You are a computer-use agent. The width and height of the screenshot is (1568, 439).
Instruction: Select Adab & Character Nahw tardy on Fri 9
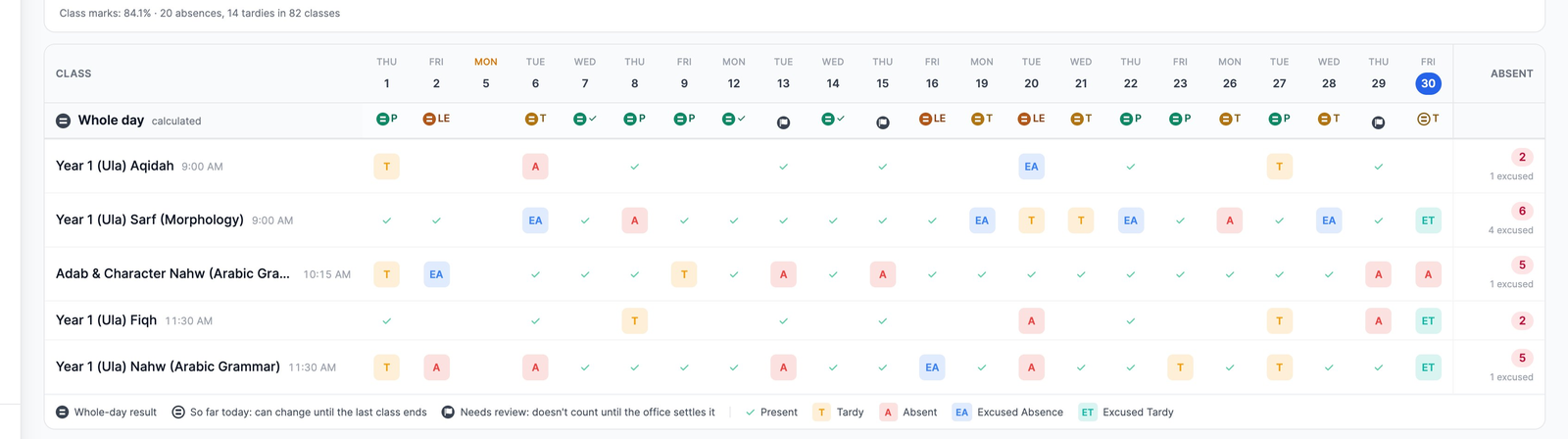(684, 274)
